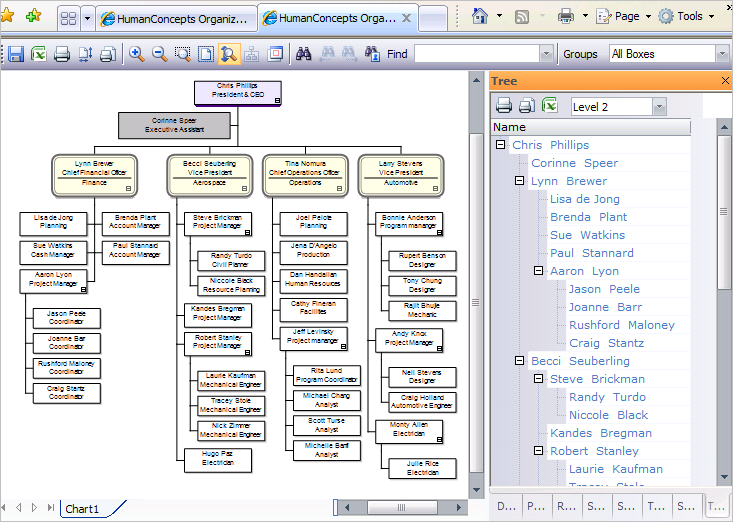
Task: Select Niccole Black in the tree
Action: point(608,415)
